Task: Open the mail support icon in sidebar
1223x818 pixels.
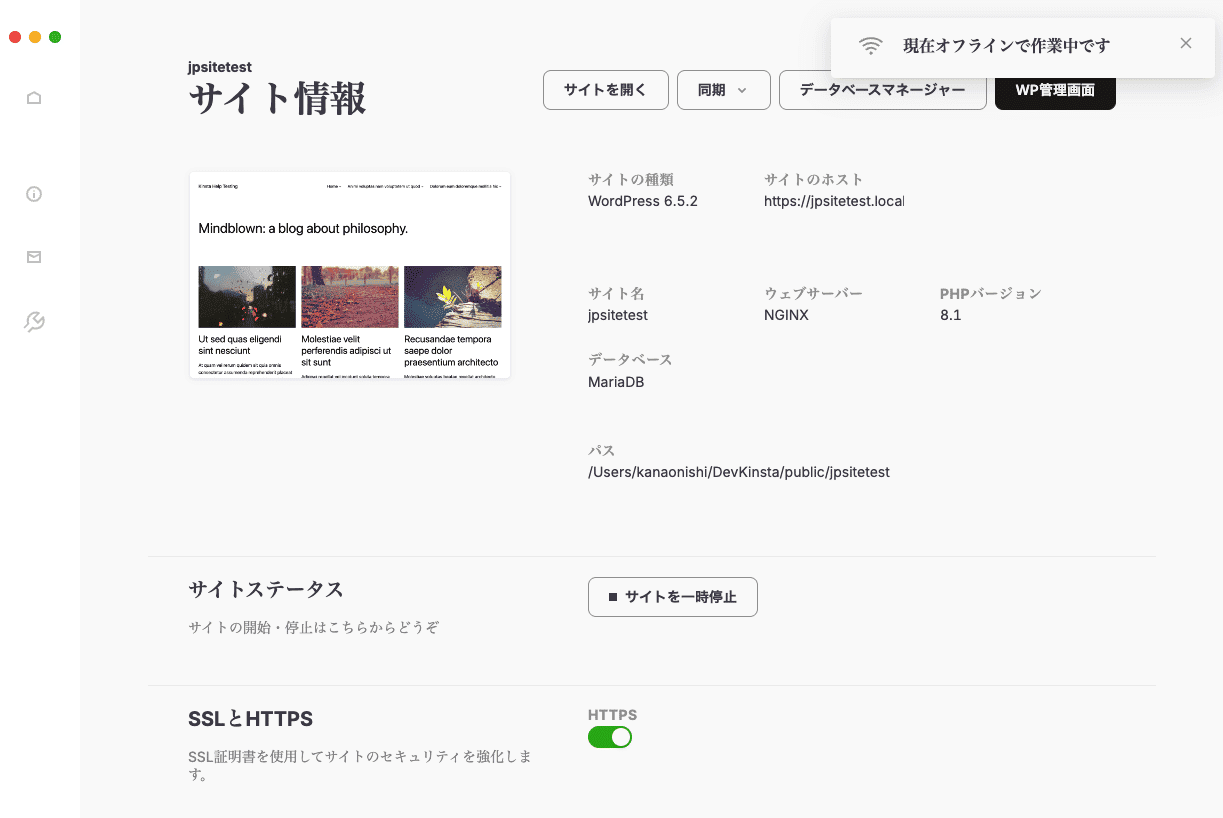Action: [34, 257]
